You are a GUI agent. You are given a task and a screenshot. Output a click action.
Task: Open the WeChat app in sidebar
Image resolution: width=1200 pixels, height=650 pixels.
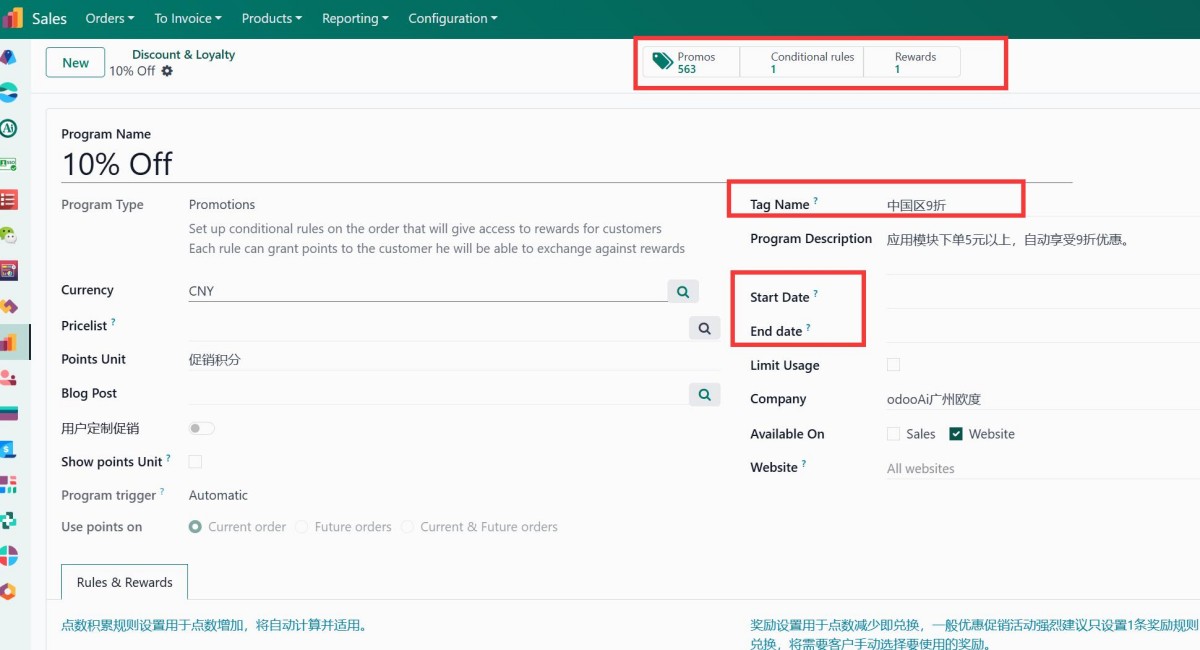9,235
